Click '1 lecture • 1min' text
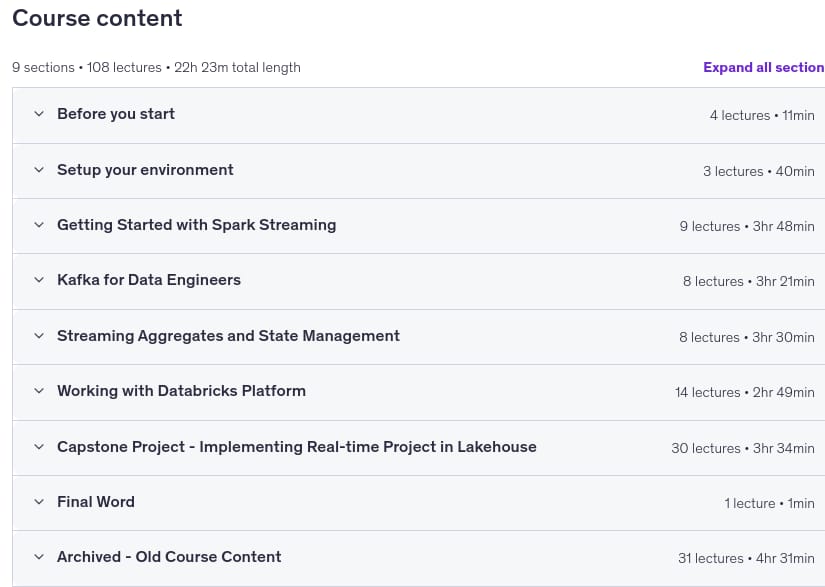This screenshot has width=825, height=587. point(769,503)
